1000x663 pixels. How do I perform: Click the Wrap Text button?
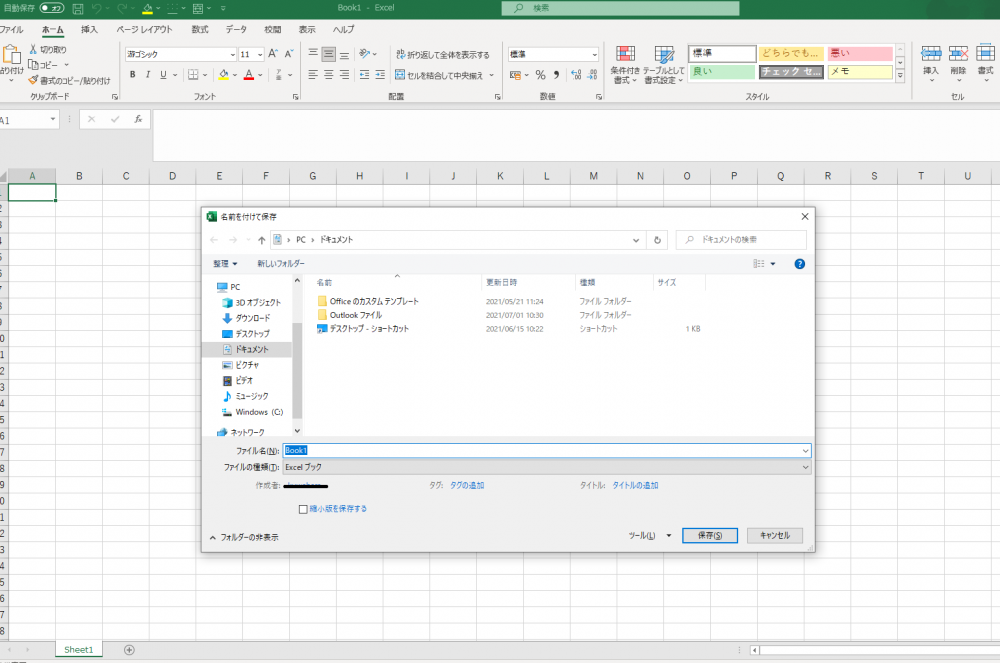[x=443, y=54]
